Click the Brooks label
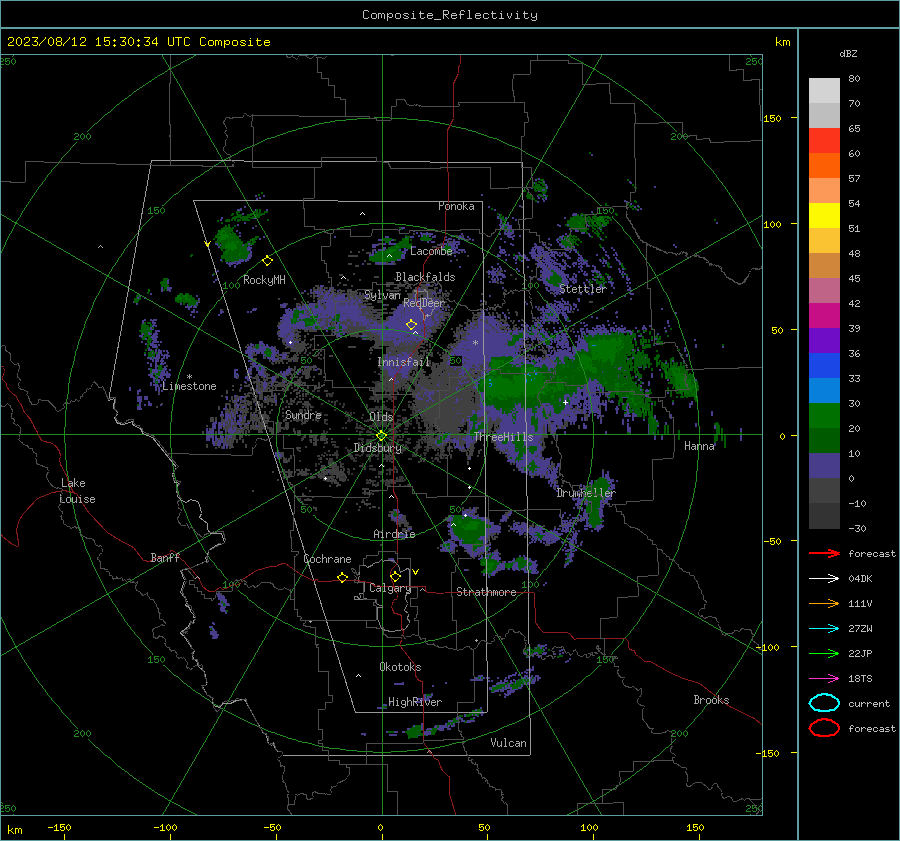900x841 pixels. 711,700
